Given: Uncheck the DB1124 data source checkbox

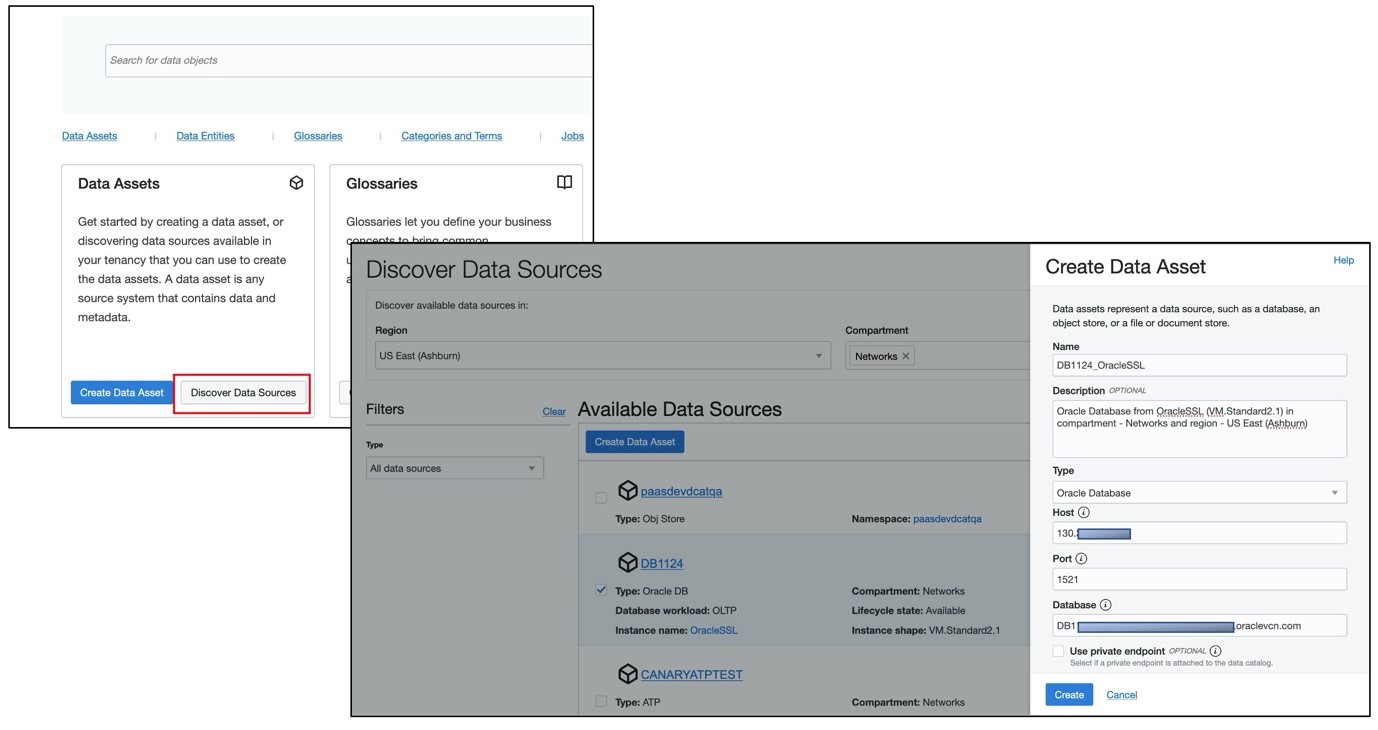Looking at the screenshot, I should [x=600, y=590].
